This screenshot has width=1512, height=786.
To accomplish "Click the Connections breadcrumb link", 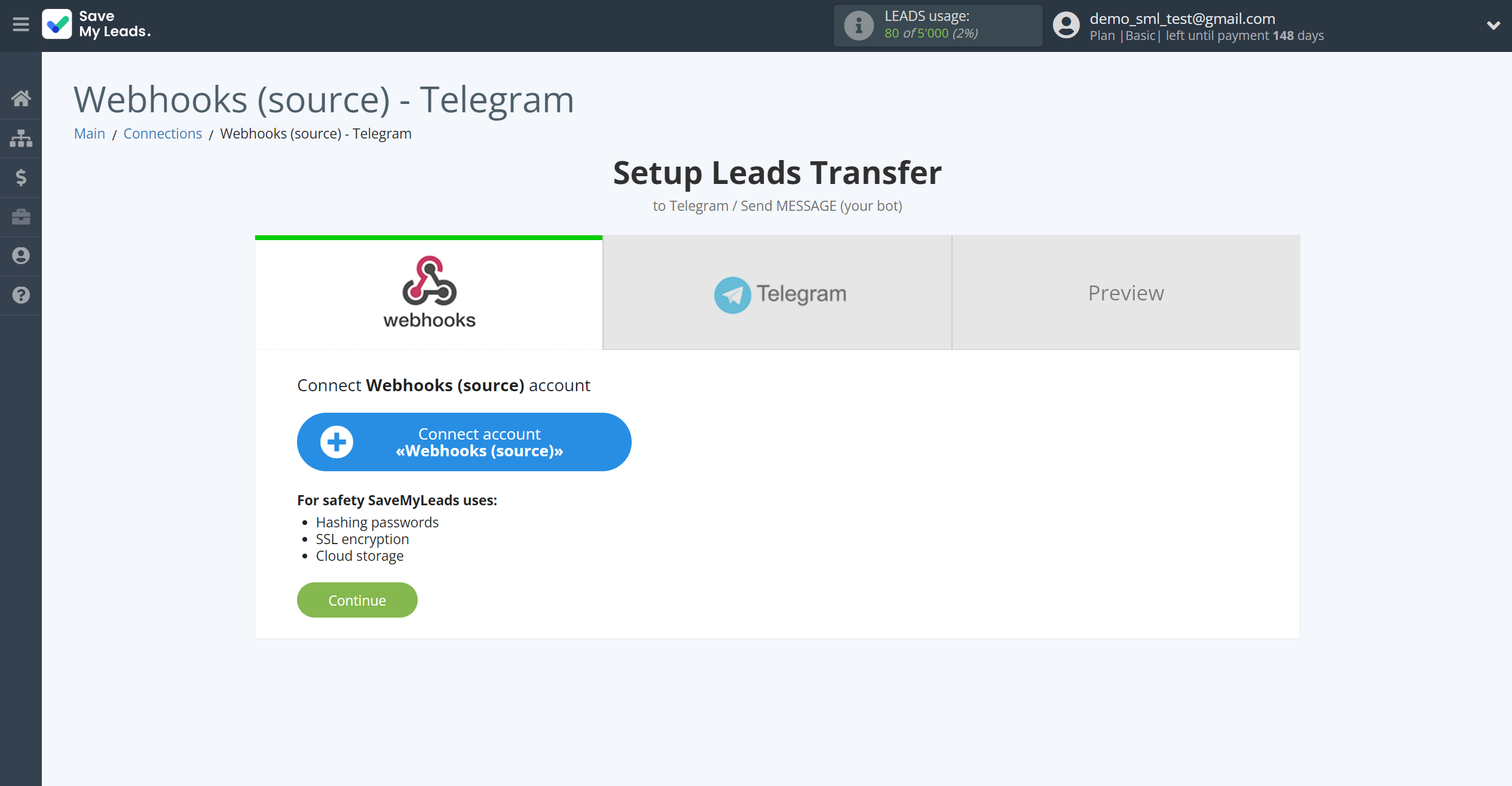I will 162,133.
